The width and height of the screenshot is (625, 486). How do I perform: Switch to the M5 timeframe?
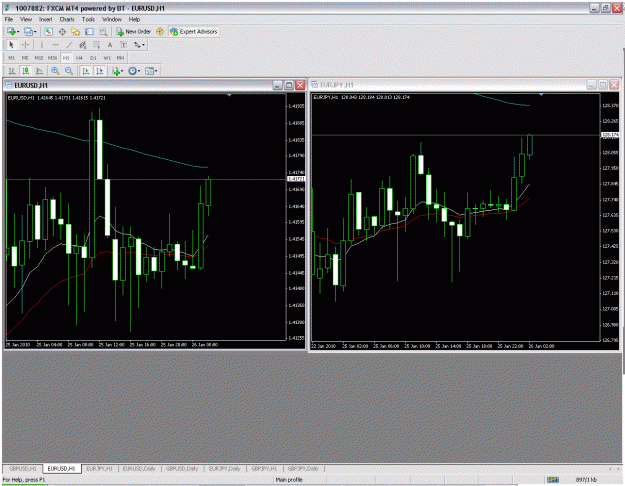pyautogui.click(x=25, y=58)
